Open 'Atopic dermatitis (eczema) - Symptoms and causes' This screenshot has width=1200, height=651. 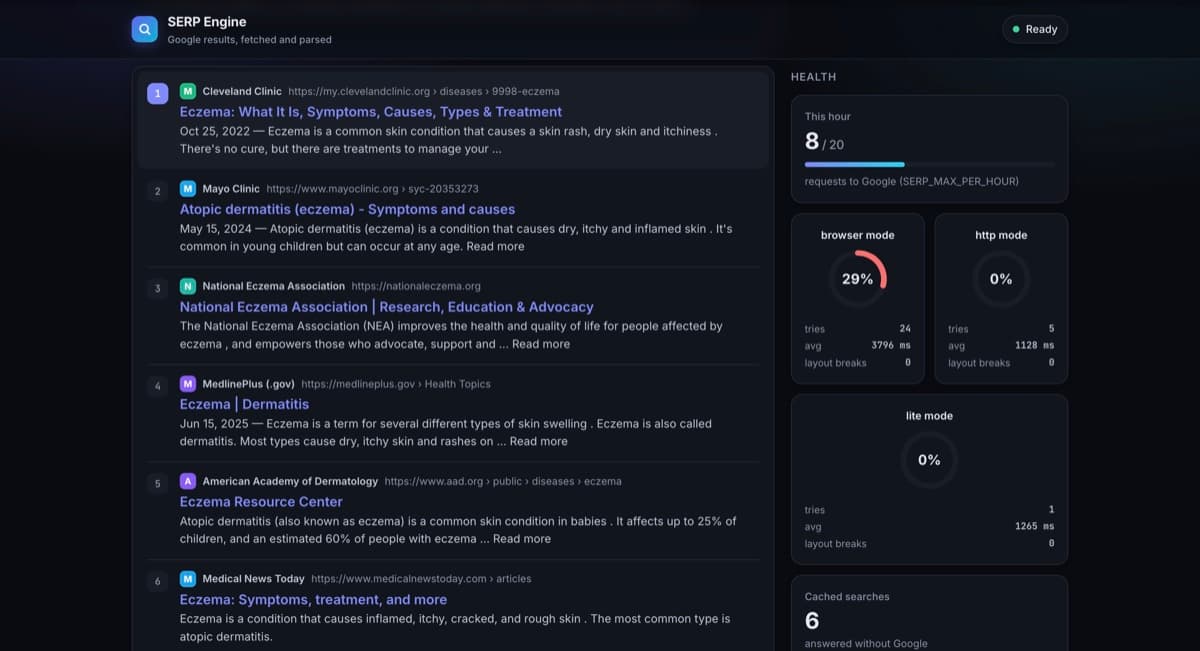pyautogui.click(x=348, y=209)
